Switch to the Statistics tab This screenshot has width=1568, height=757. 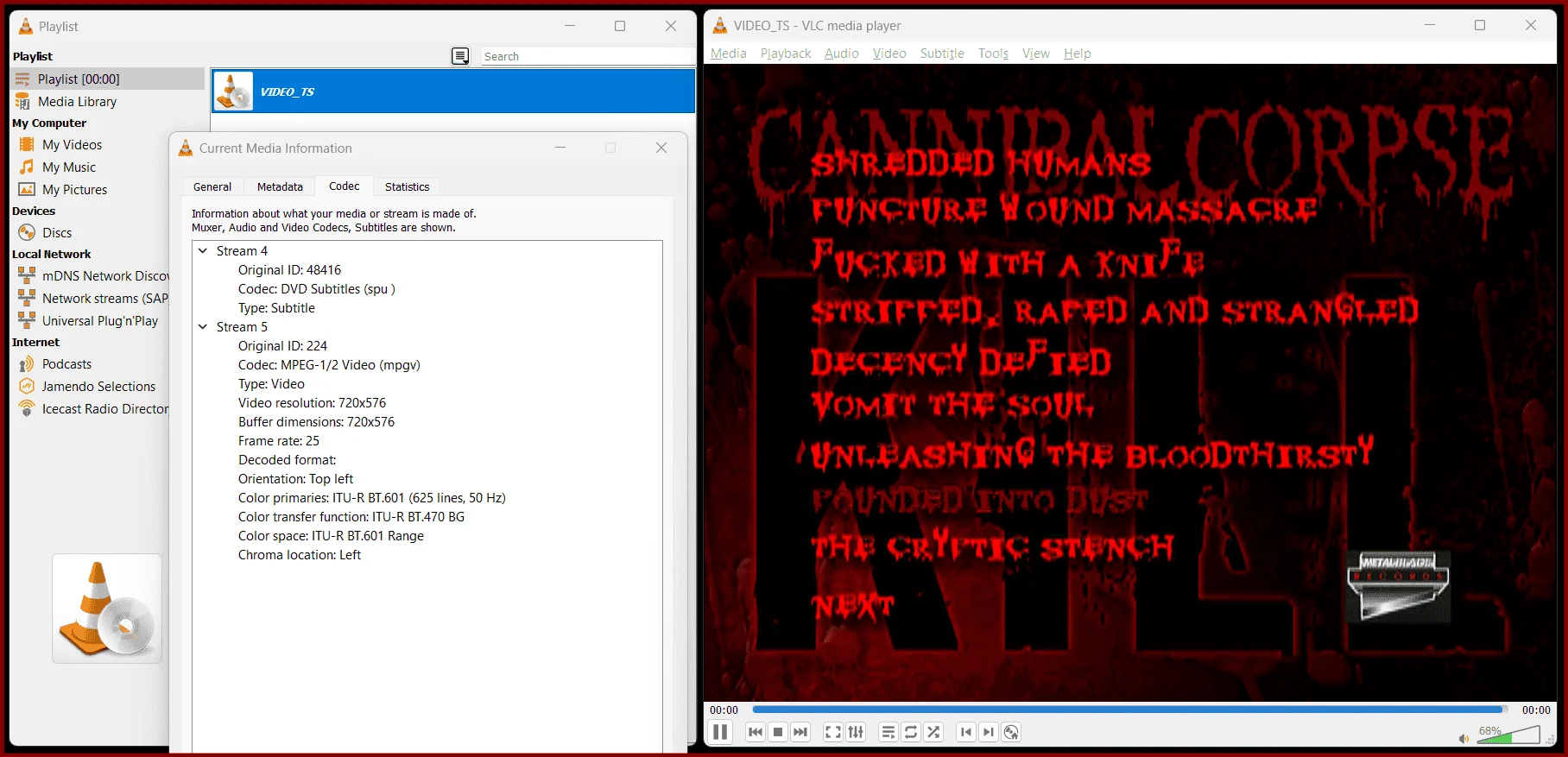[407, 186]
